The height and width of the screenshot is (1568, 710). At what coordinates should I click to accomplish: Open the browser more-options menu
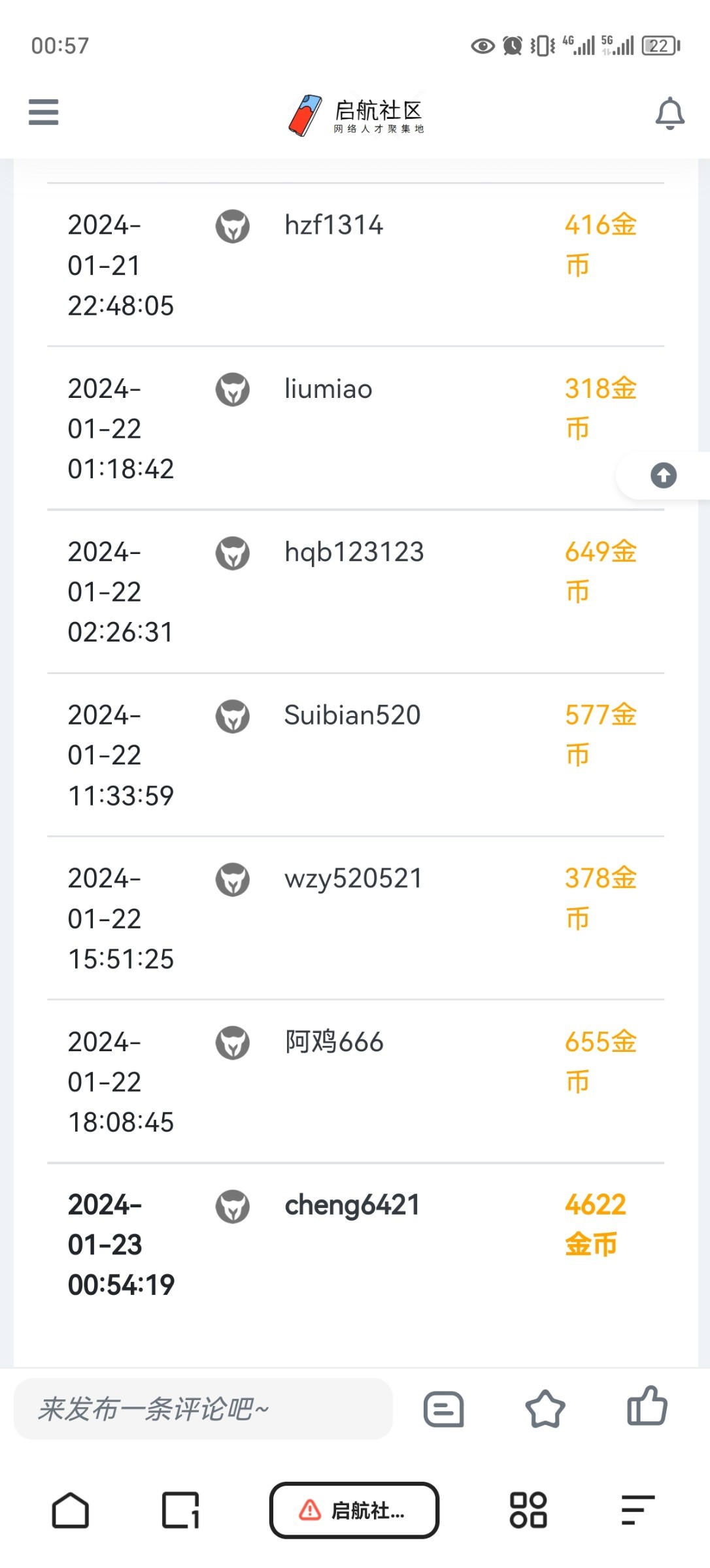point(637,1511)
